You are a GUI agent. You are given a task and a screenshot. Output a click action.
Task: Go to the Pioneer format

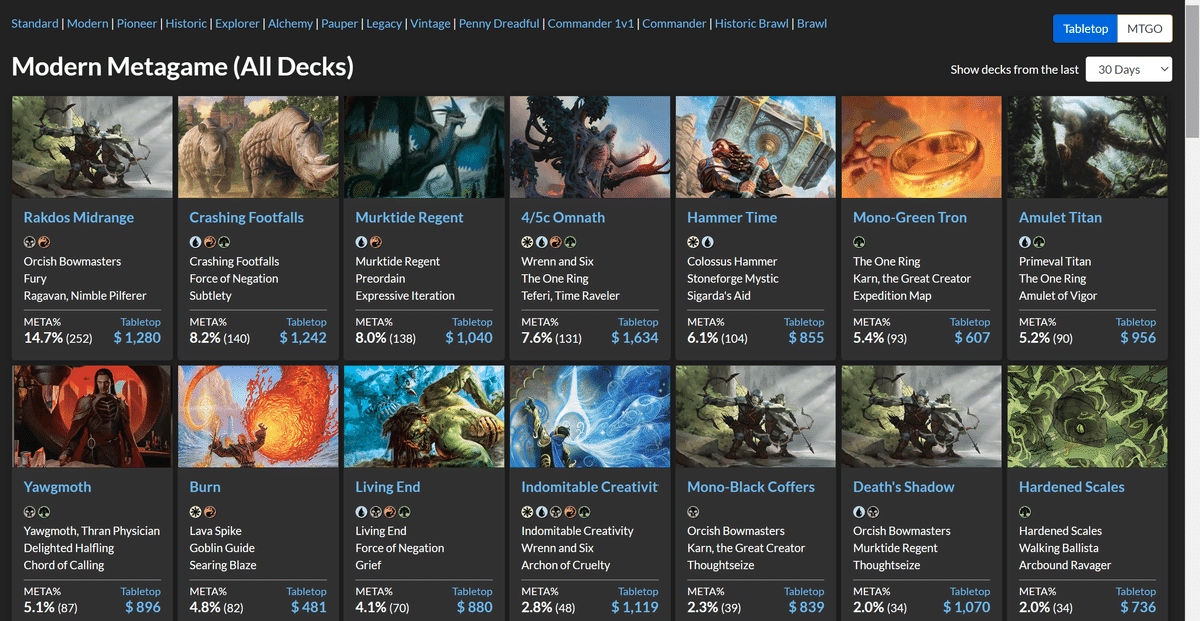click(136, 23)
